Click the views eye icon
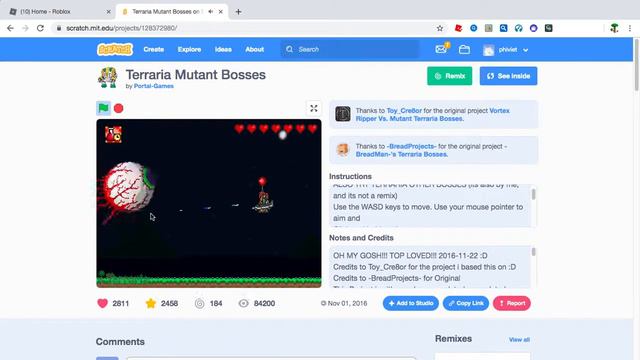Viewport: 640px width, 360px height. pos(243,303)
